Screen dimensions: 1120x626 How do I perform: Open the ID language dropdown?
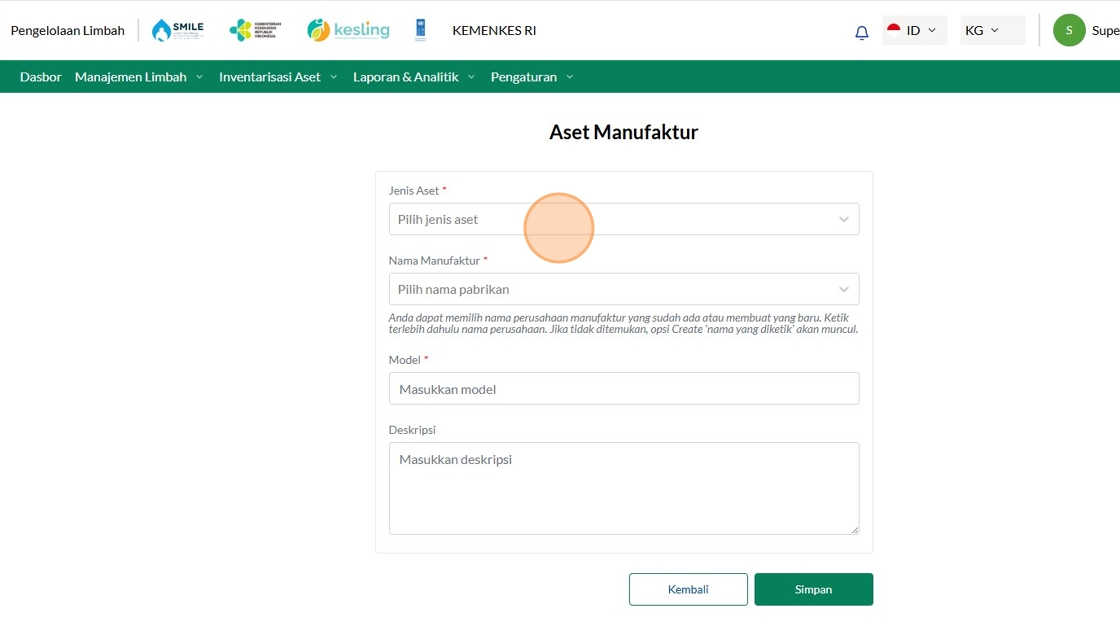click(914, 30)
